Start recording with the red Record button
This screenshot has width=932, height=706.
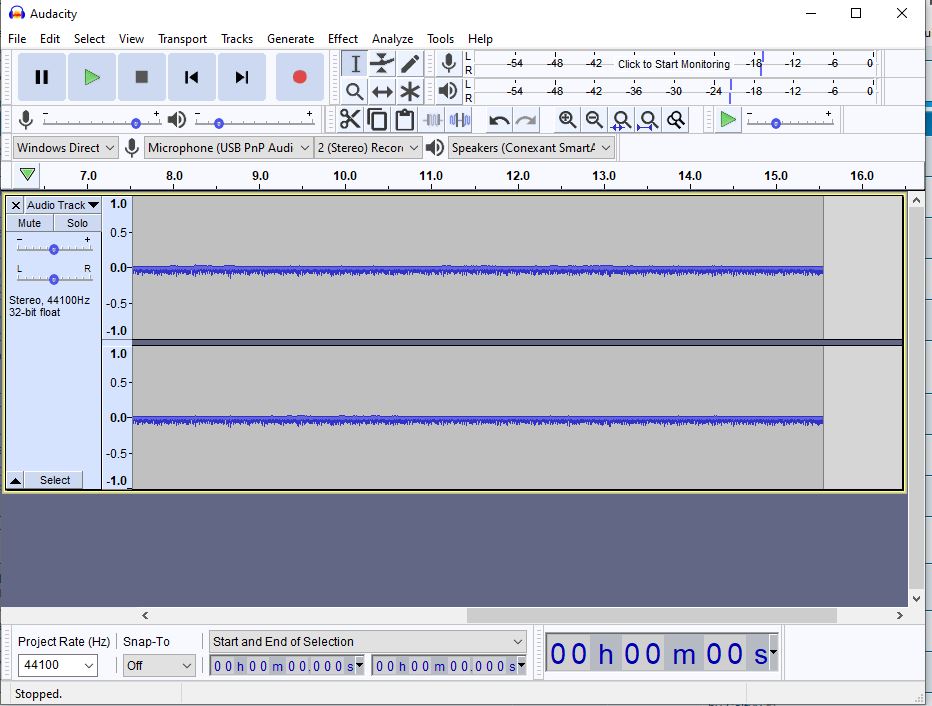click(x=300, y=77)
